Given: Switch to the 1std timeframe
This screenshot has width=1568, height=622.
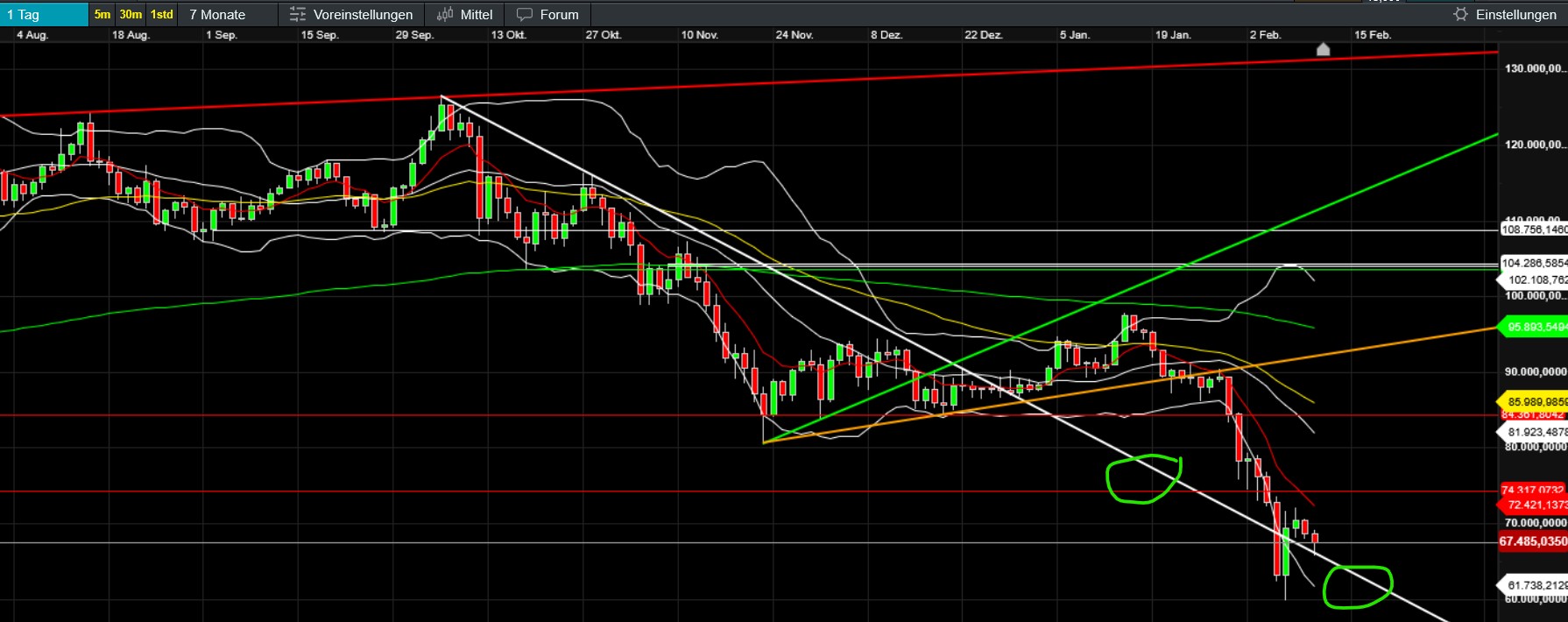Looking at the screenshot, I should coord(162,14).
